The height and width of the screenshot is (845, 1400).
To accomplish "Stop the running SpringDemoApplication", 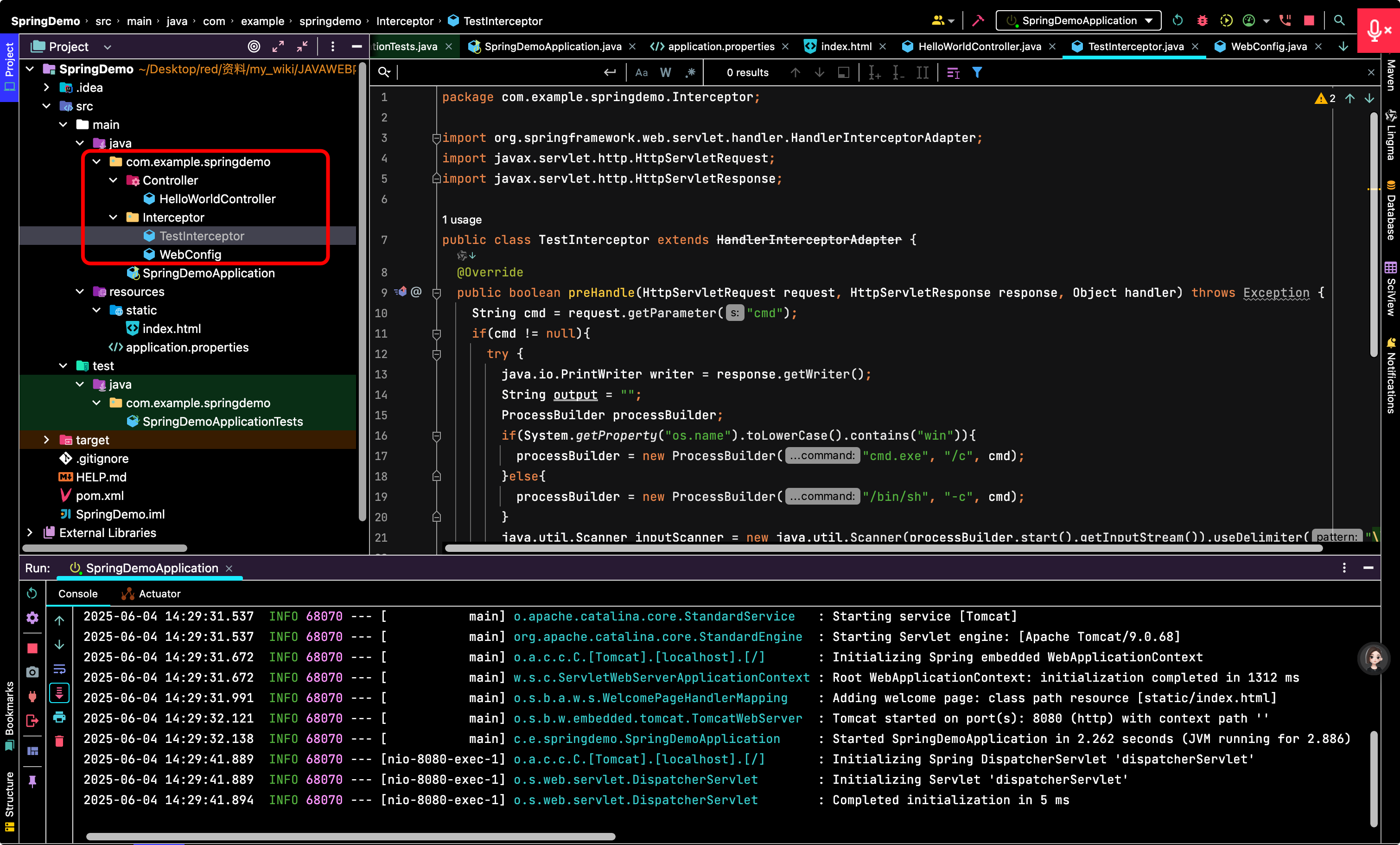I will point(1309,20).
